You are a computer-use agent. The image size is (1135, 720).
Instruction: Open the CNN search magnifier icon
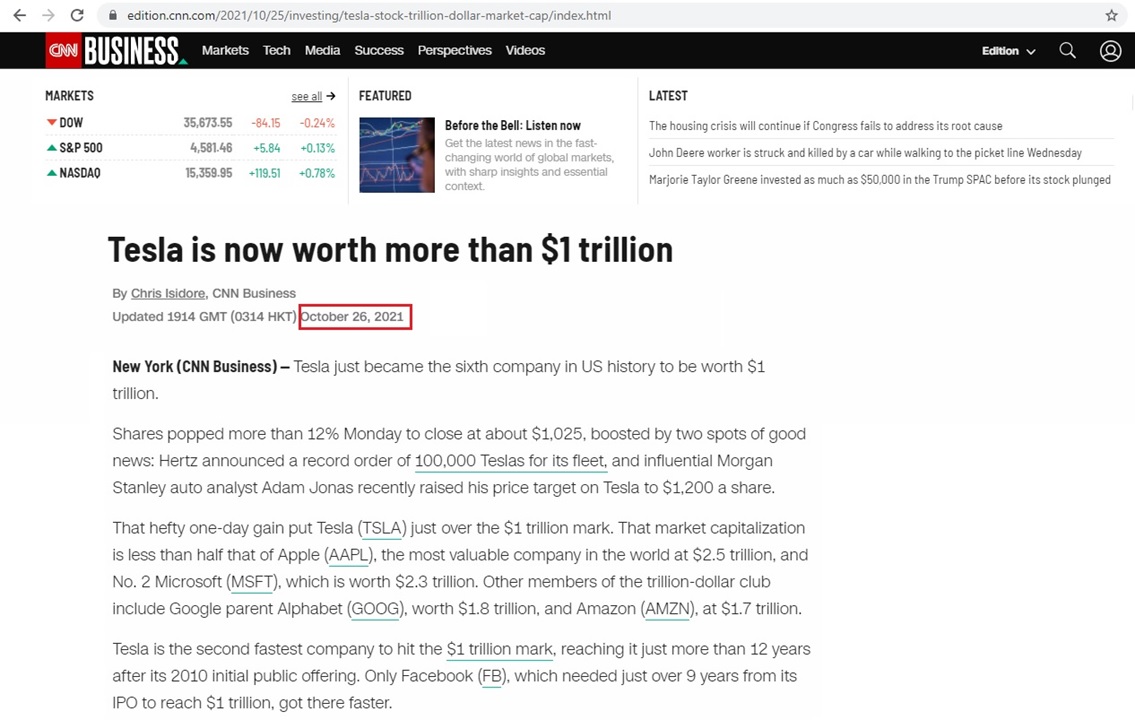[1067, 51]
